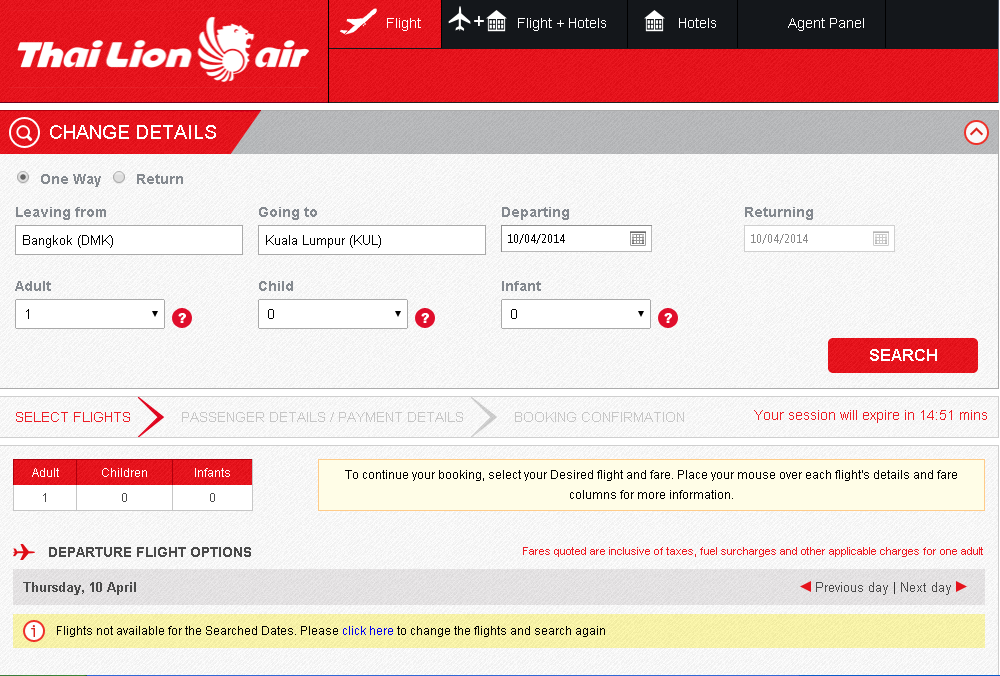Click the Adult column header in passenger table

tap(45, 473)
